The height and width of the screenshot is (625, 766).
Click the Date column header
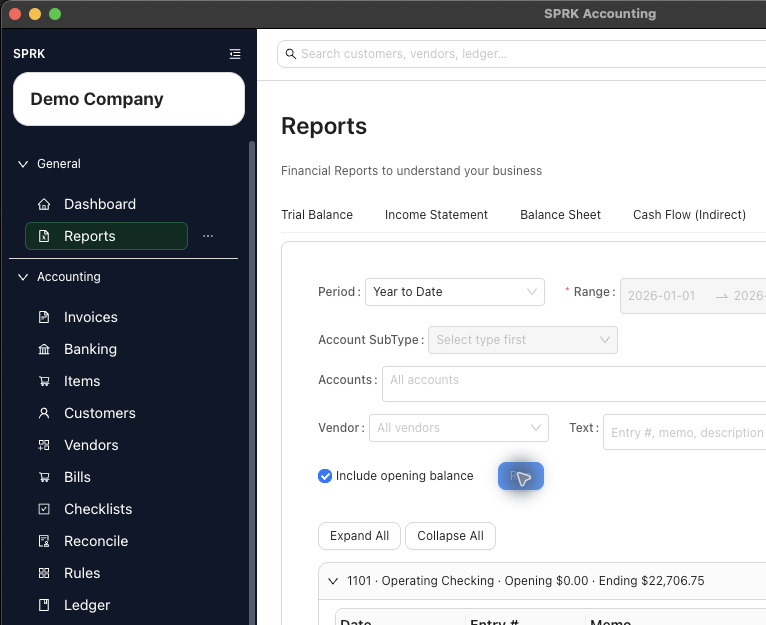click(356, 622)
